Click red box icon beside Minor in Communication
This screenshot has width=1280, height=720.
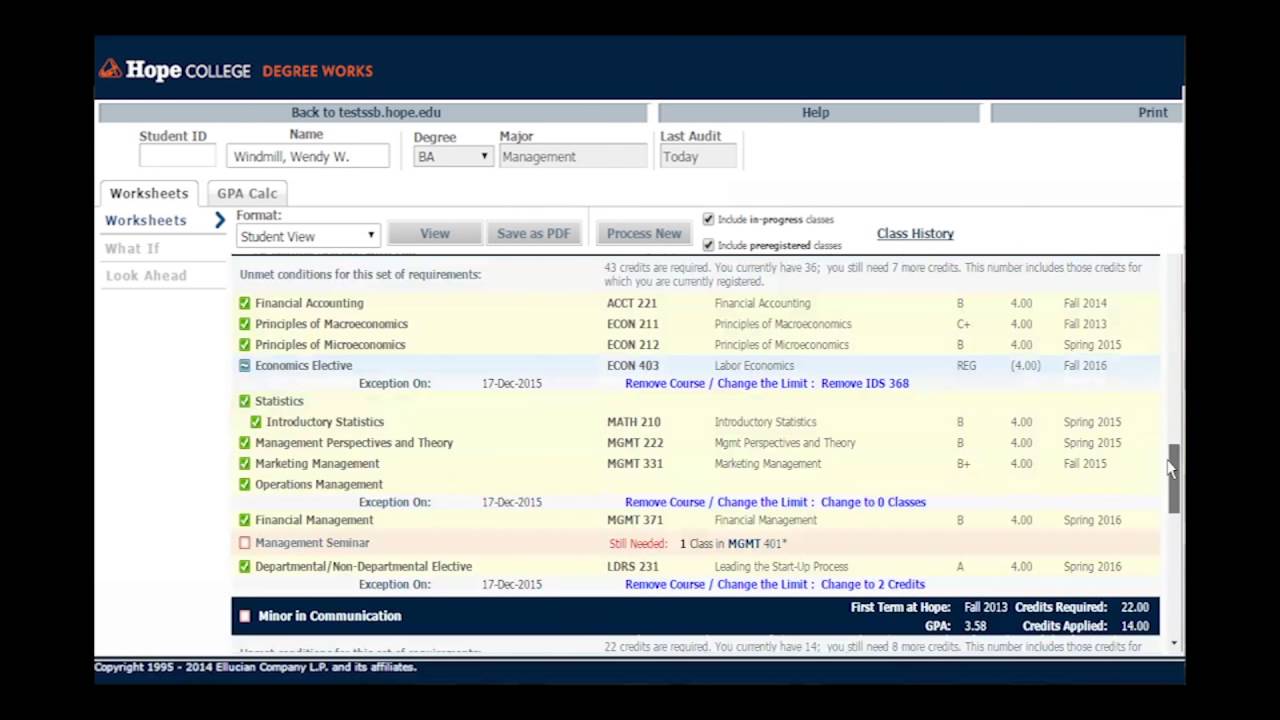click(x=245, y=616)
